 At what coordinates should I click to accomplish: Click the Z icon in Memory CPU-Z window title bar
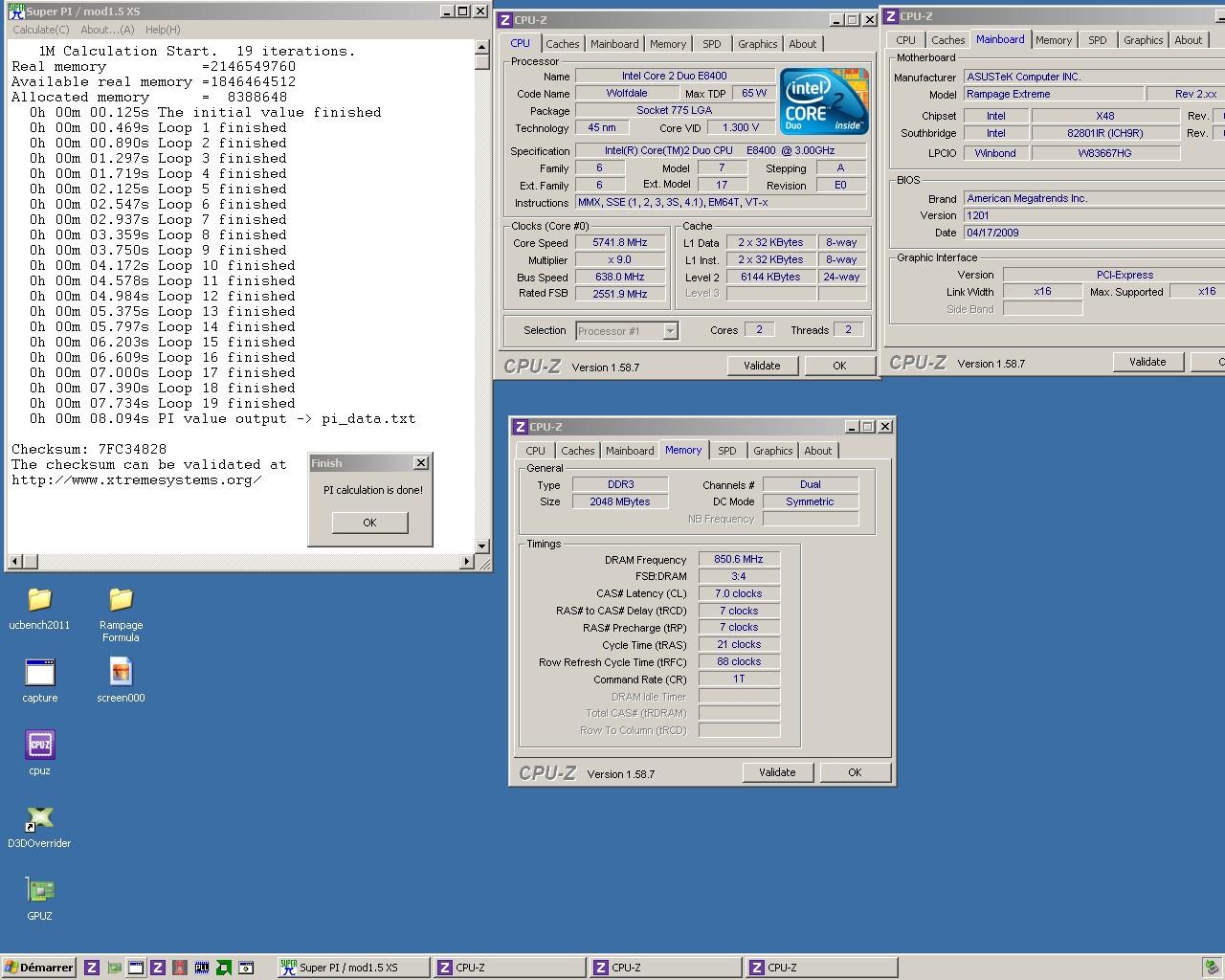coord(520,427)
